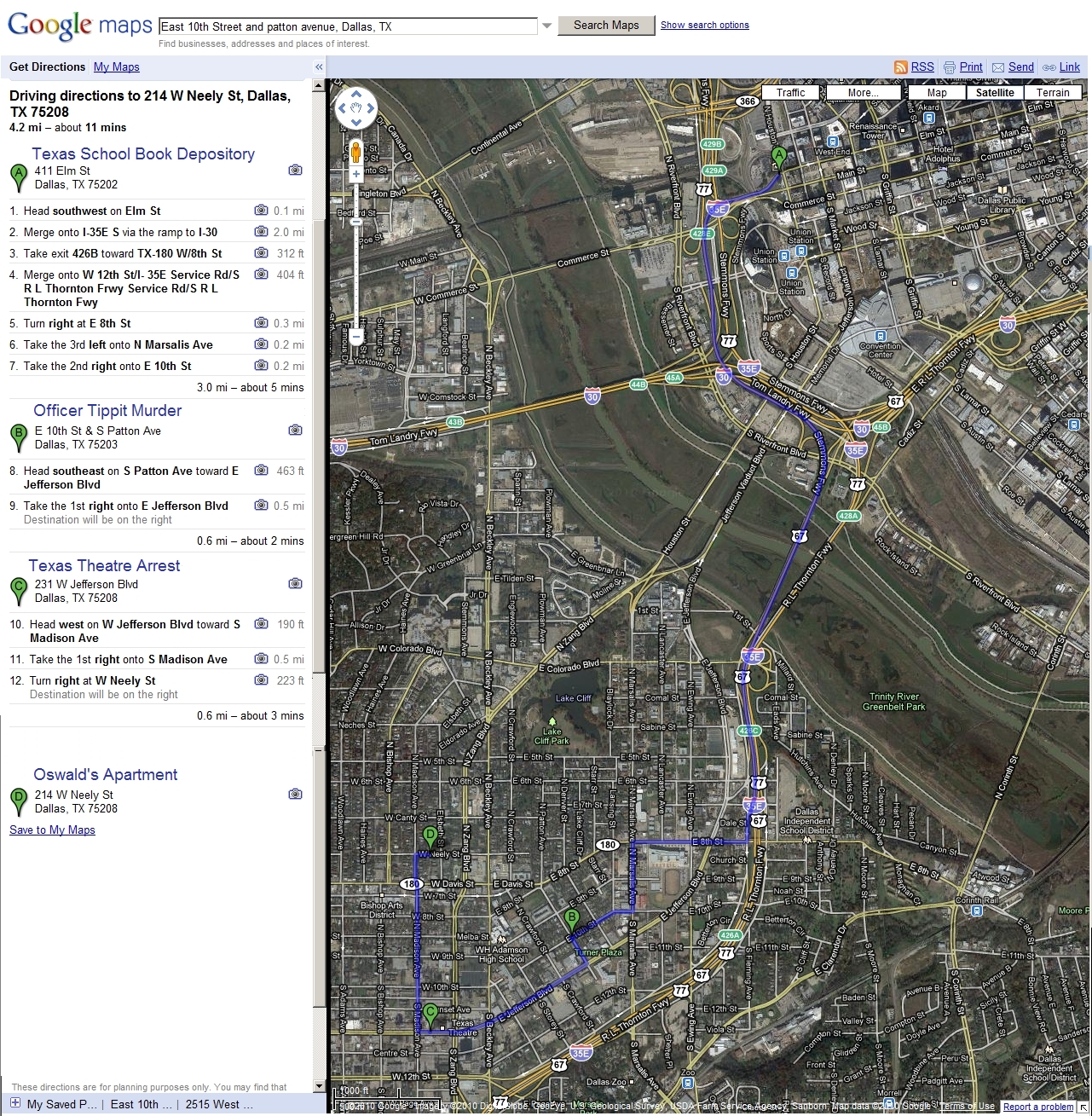Switch to standard Map view
The height and width of the screenshot is (1116, 1092).
point(937,93)
